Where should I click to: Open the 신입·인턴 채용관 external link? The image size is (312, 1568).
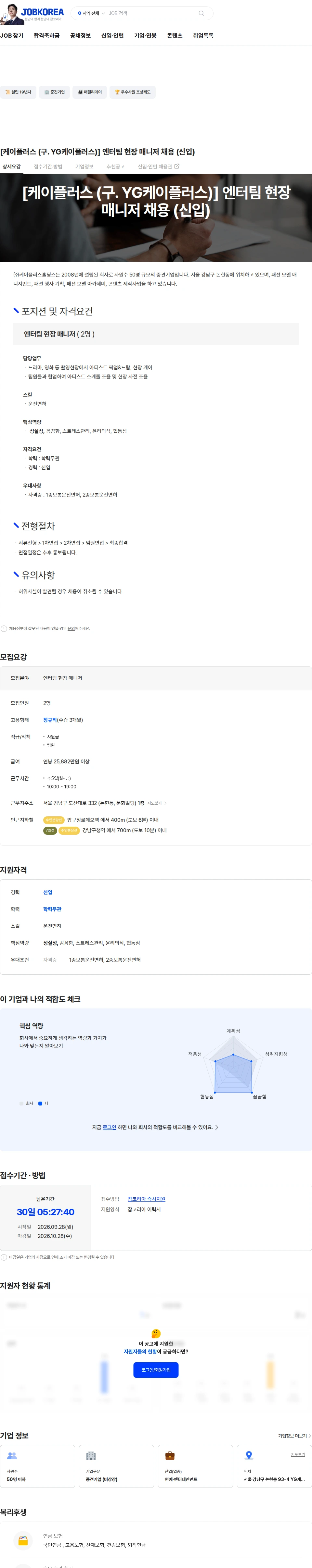coord(159,166)
